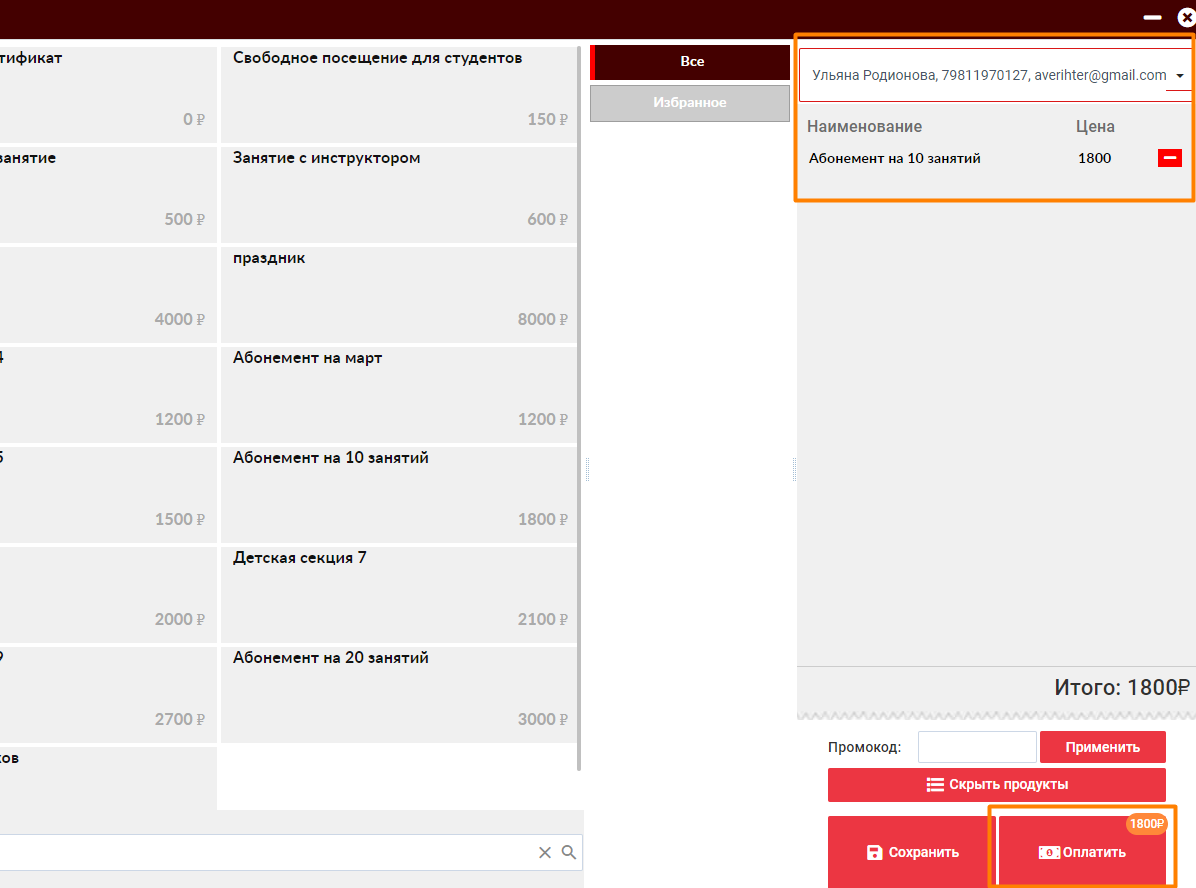The height and width of the screenshot is (888, 1196).
Task: Add Детская секция 7 to order
Action: [x=398, y=593]
